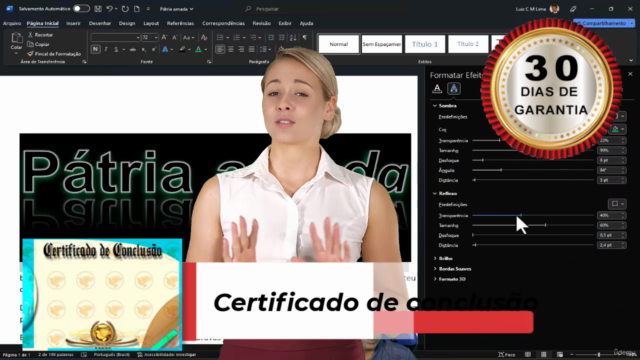Toggle underline S button
The width and height of the screenshot is (640, 360).
coord(116,49)
